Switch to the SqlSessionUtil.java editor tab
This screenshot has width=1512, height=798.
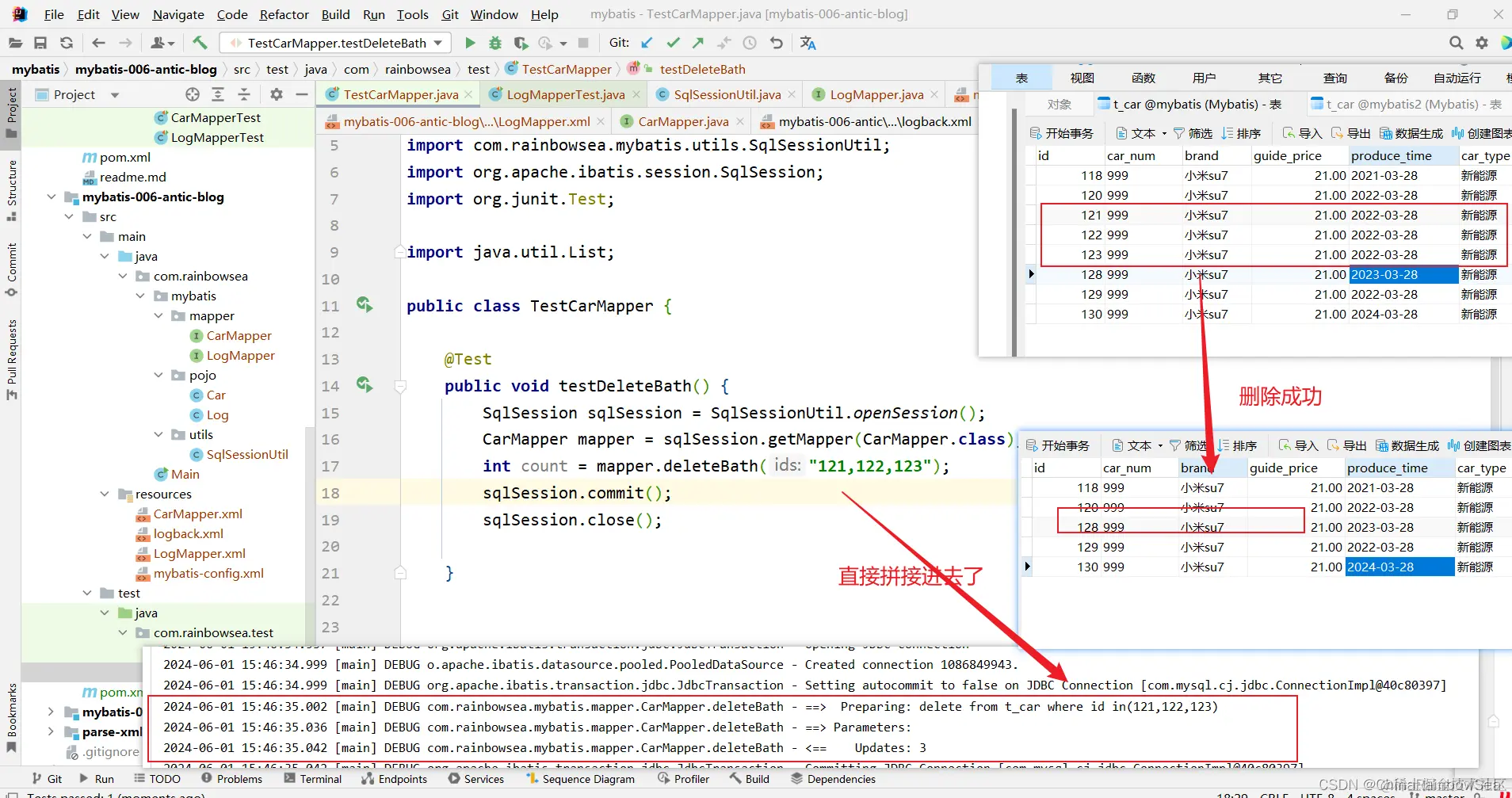727,95
